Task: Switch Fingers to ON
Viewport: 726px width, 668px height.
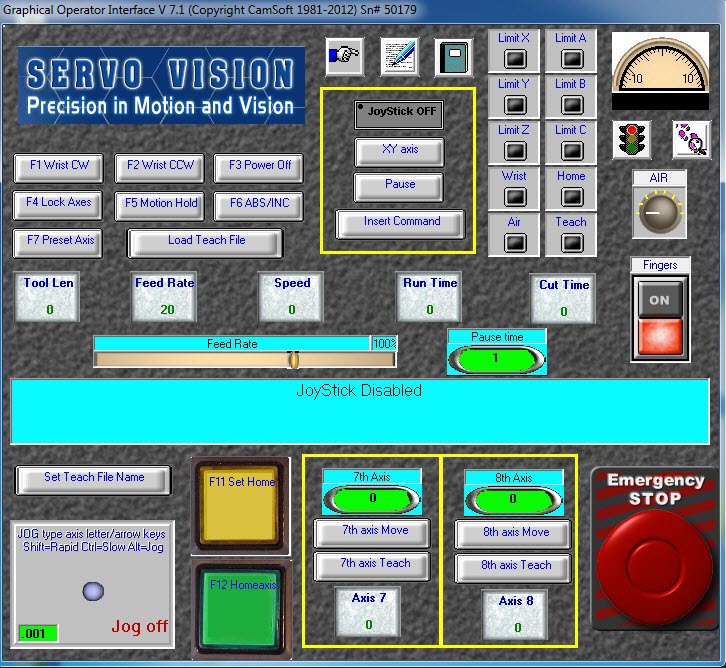Action: click(659, 300)
